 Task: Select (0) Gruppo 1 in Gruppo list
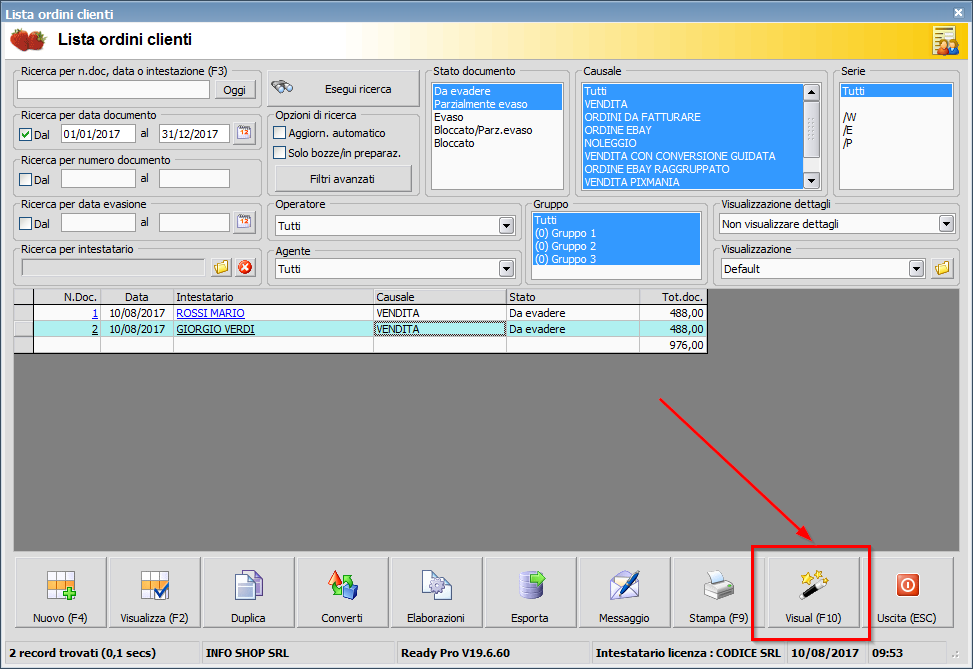[616, 233]
